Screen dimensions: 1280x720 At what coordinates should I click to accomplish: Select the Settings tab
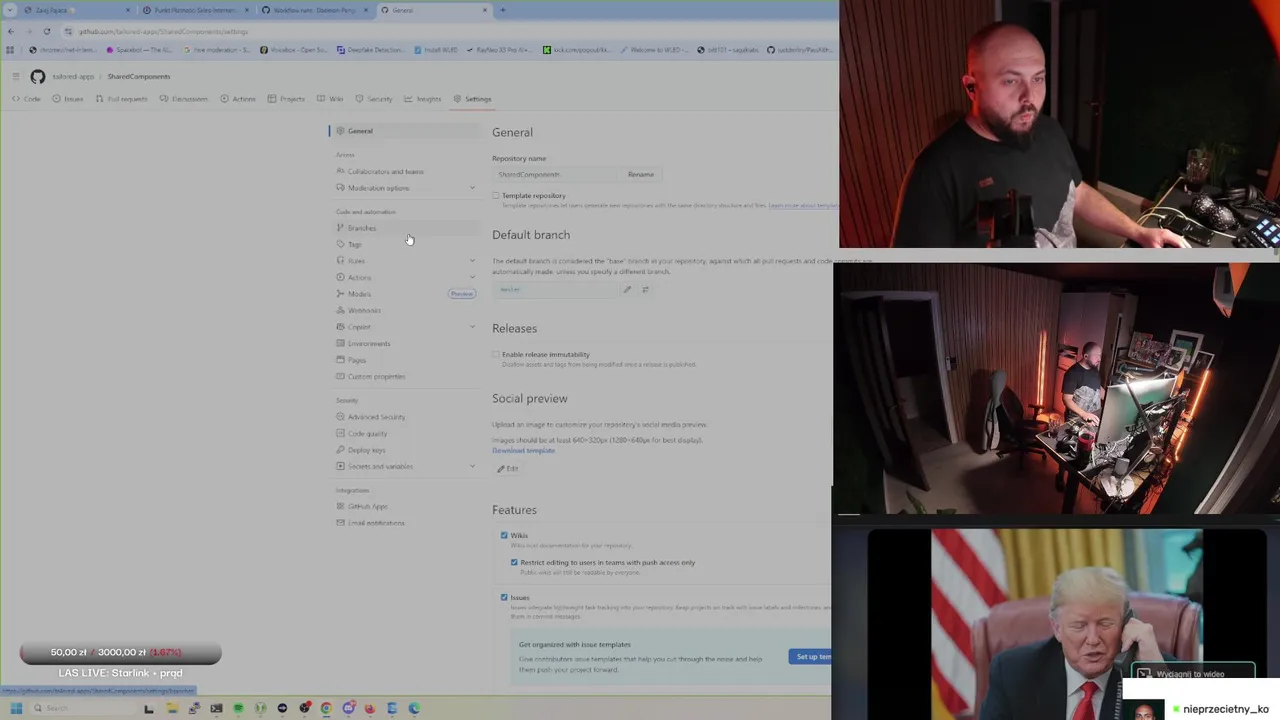(x=472, y=99)
